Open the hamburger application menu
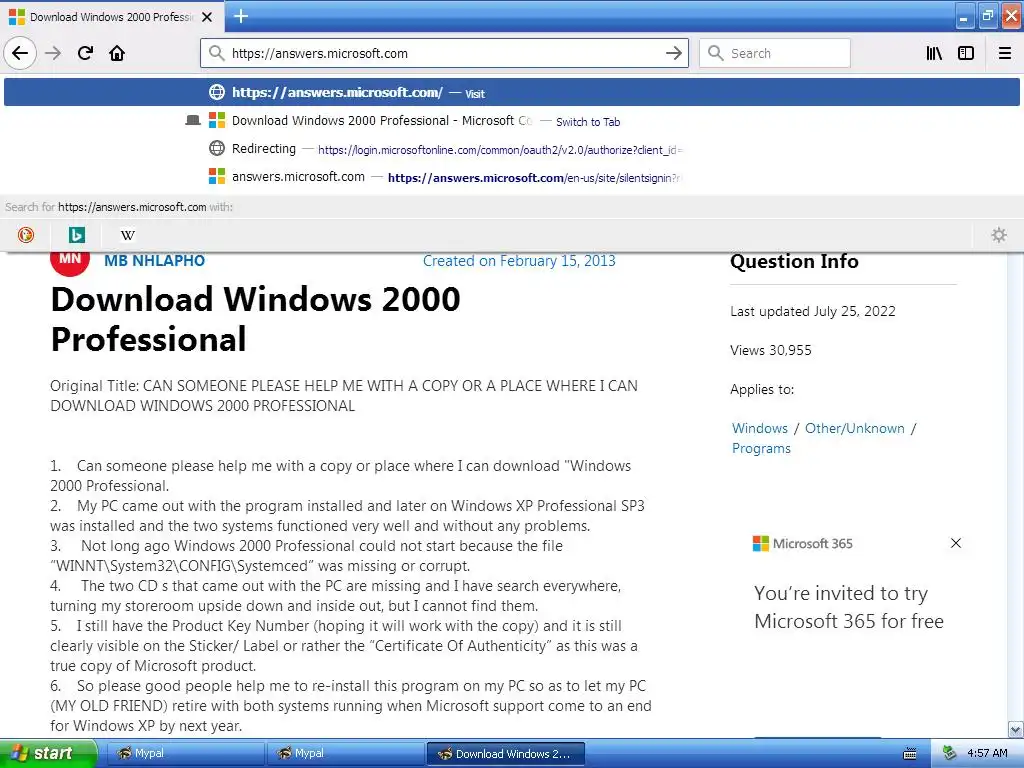 pyautogui.click(x=1005, y=53)
